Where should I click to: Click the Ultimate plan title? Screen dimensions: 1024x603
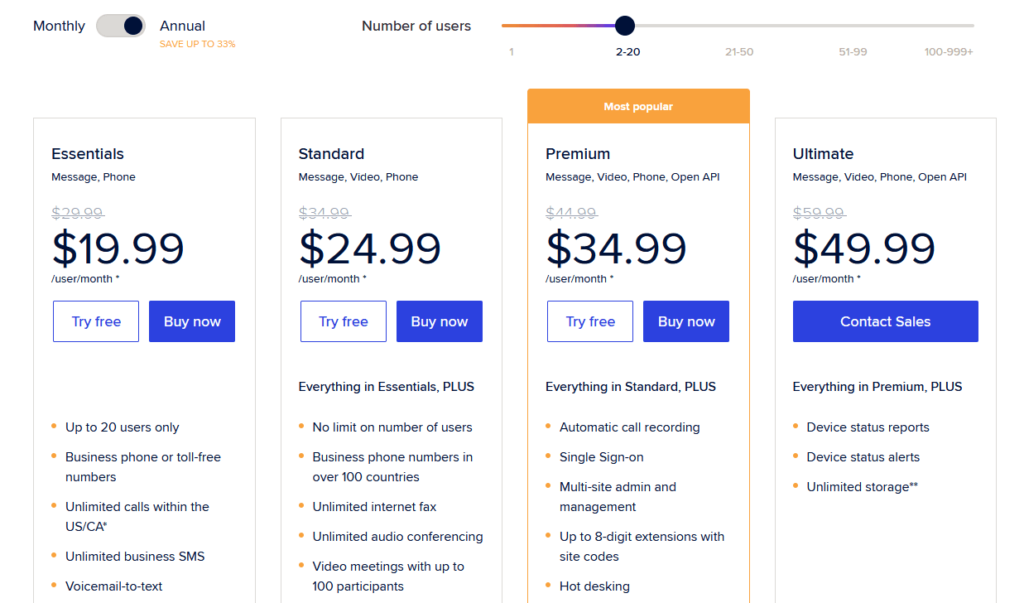coord(823,154)
